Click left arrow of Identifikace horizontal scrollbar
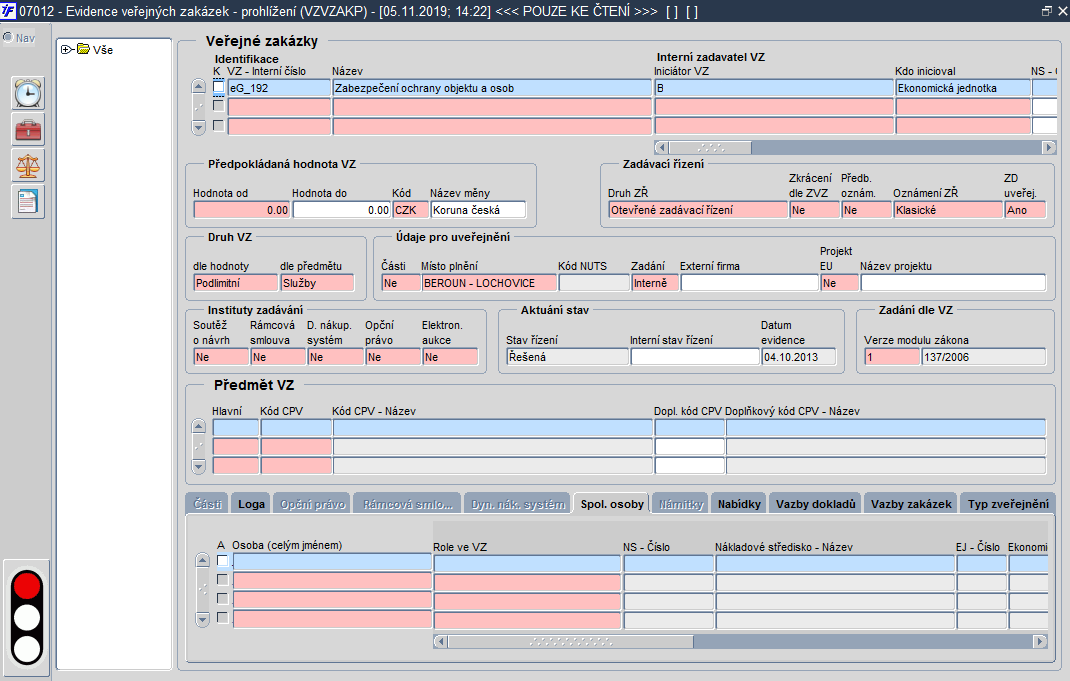This screenshot has height=681, width=1070. (661, 147)
